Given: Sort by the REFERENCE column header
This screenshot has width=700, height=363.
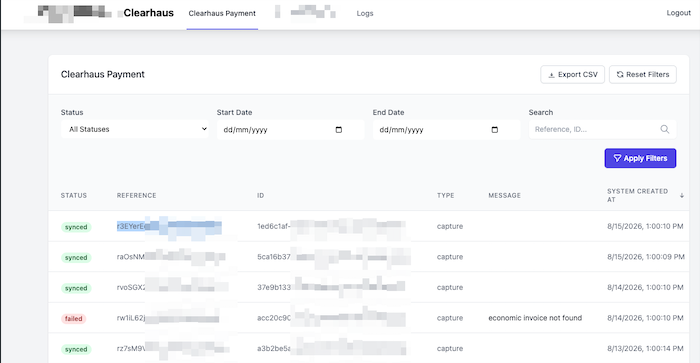Looking at the screenshot, I should pyautogui.click(x=137, y=196).
